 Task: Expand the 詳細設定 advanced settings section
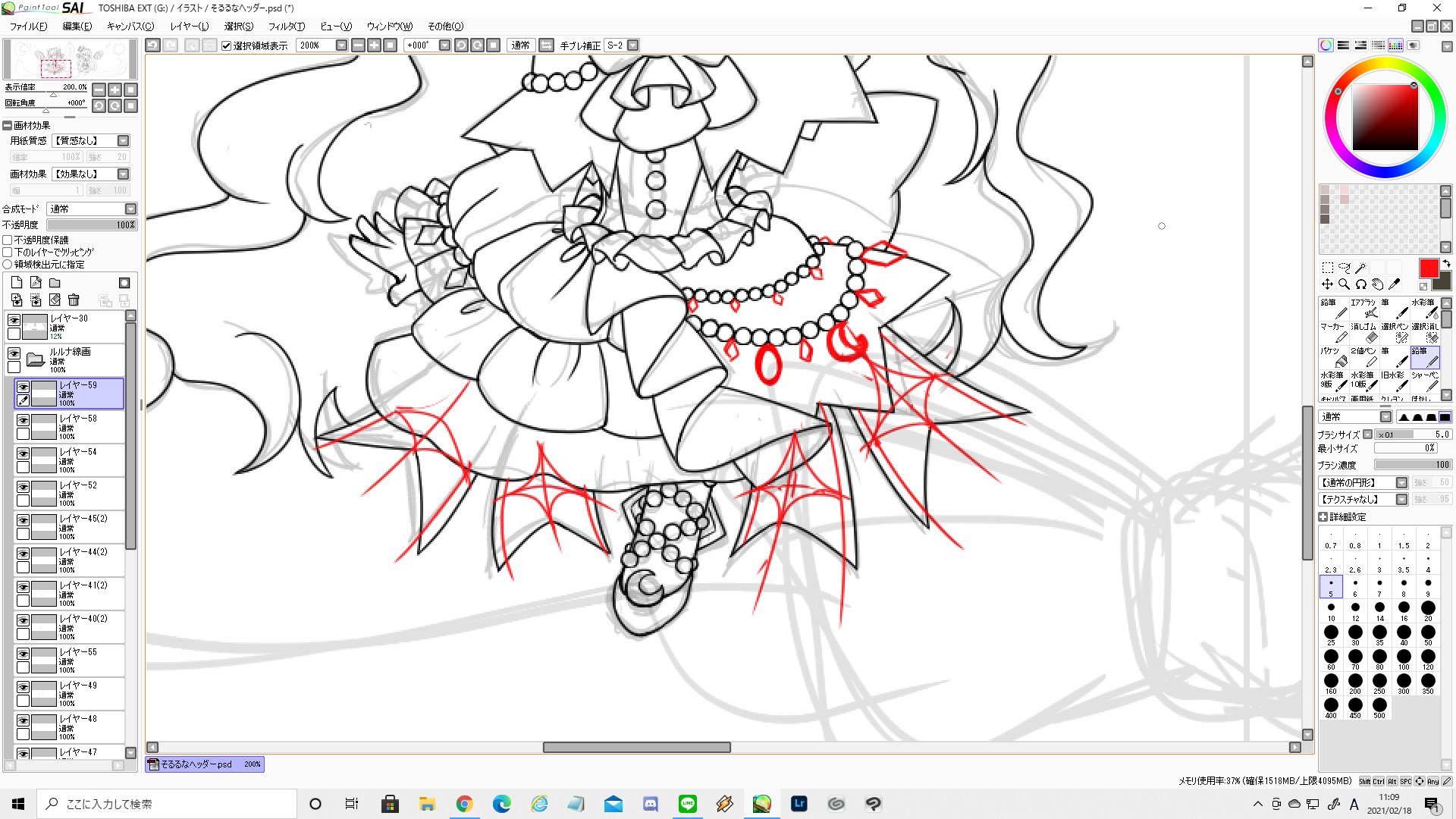[x=1323, y=516]
